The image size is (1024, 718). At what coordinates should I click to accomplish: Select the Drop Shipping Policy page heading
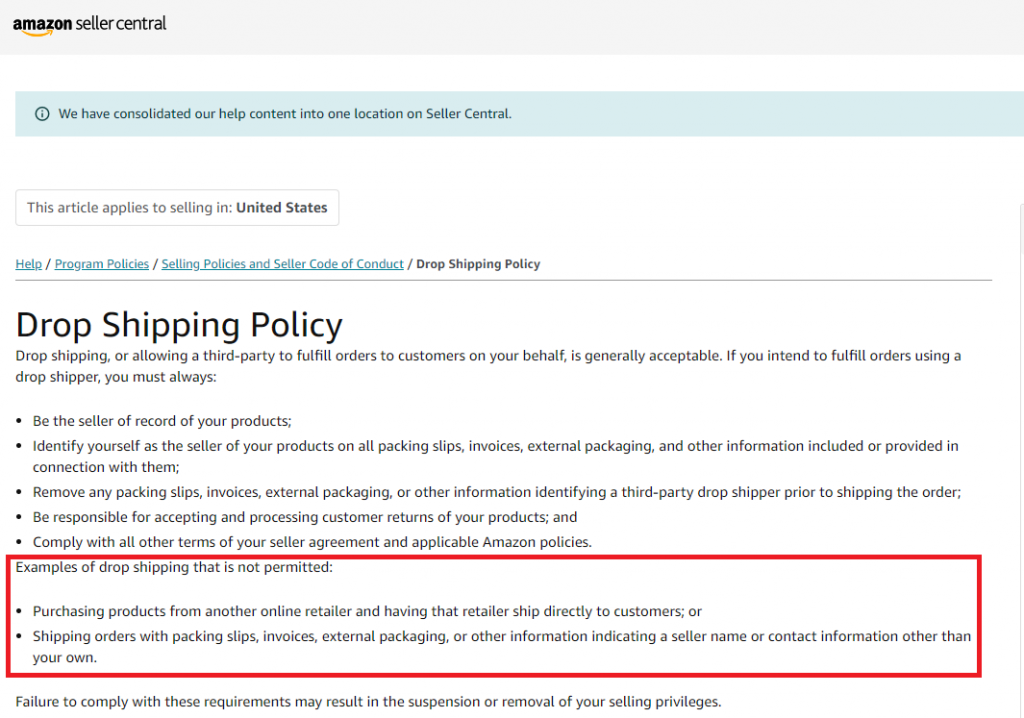[x=178, y=324]
